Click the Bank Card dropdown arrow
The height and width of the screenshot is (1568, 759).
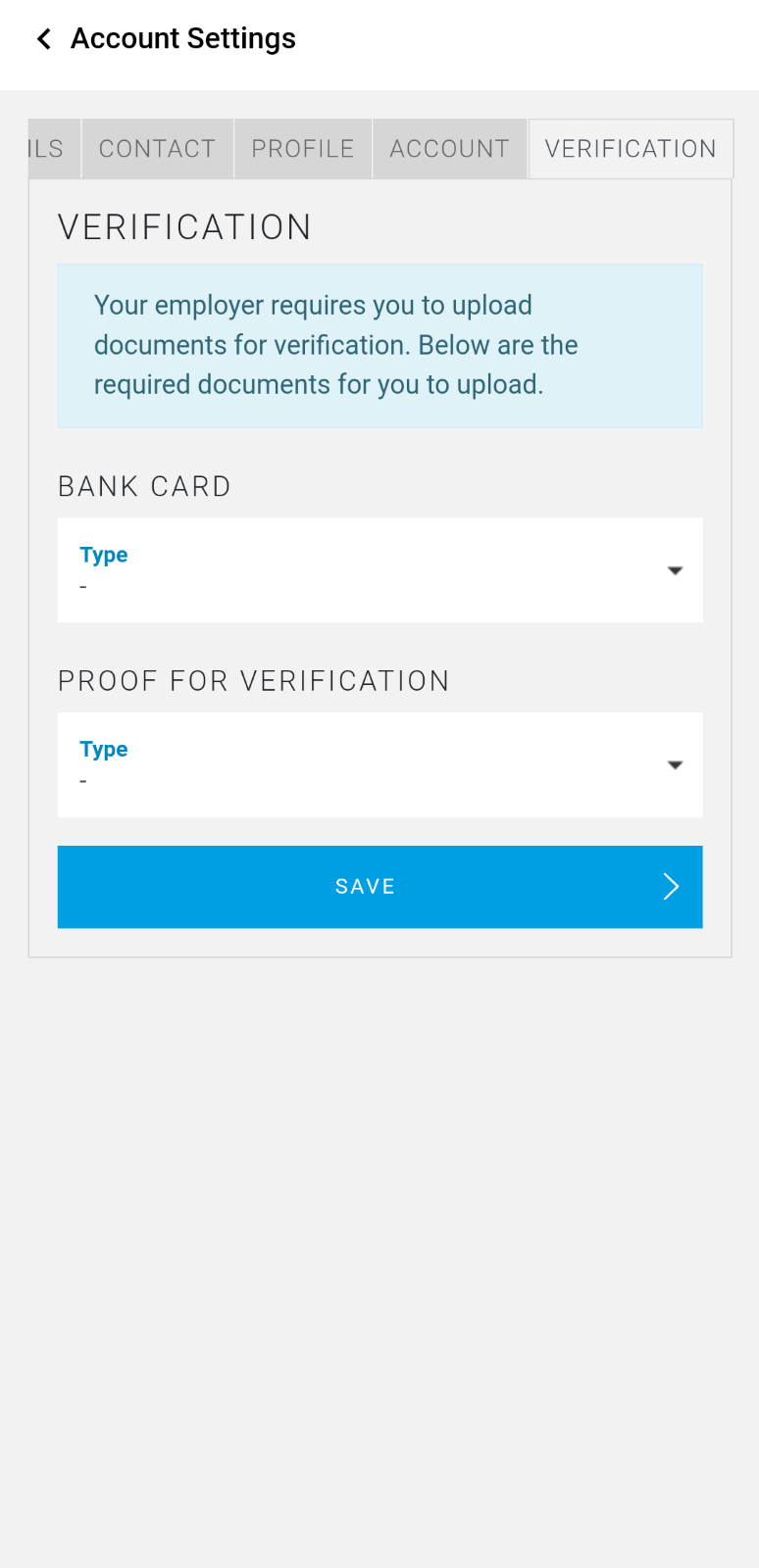[675, 570]
